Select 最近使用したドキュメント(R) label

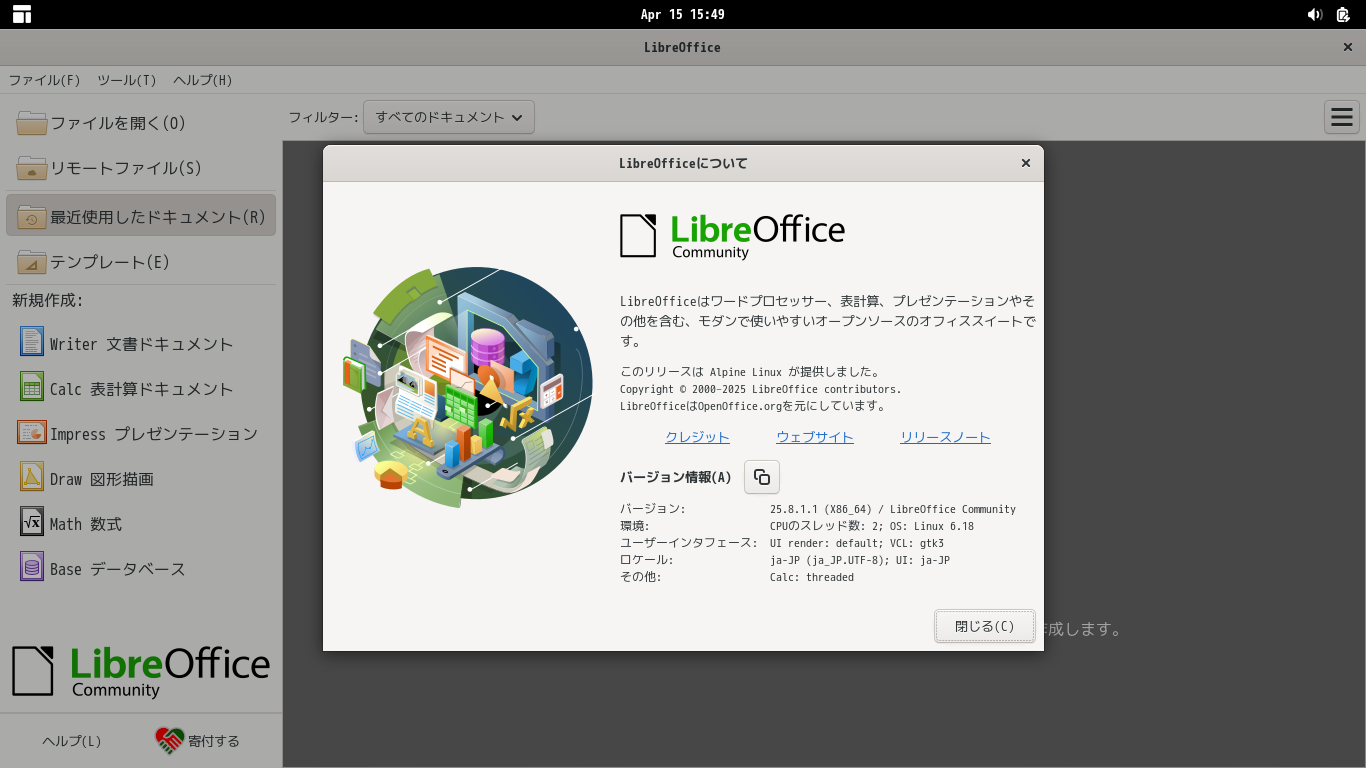(158, 217)
